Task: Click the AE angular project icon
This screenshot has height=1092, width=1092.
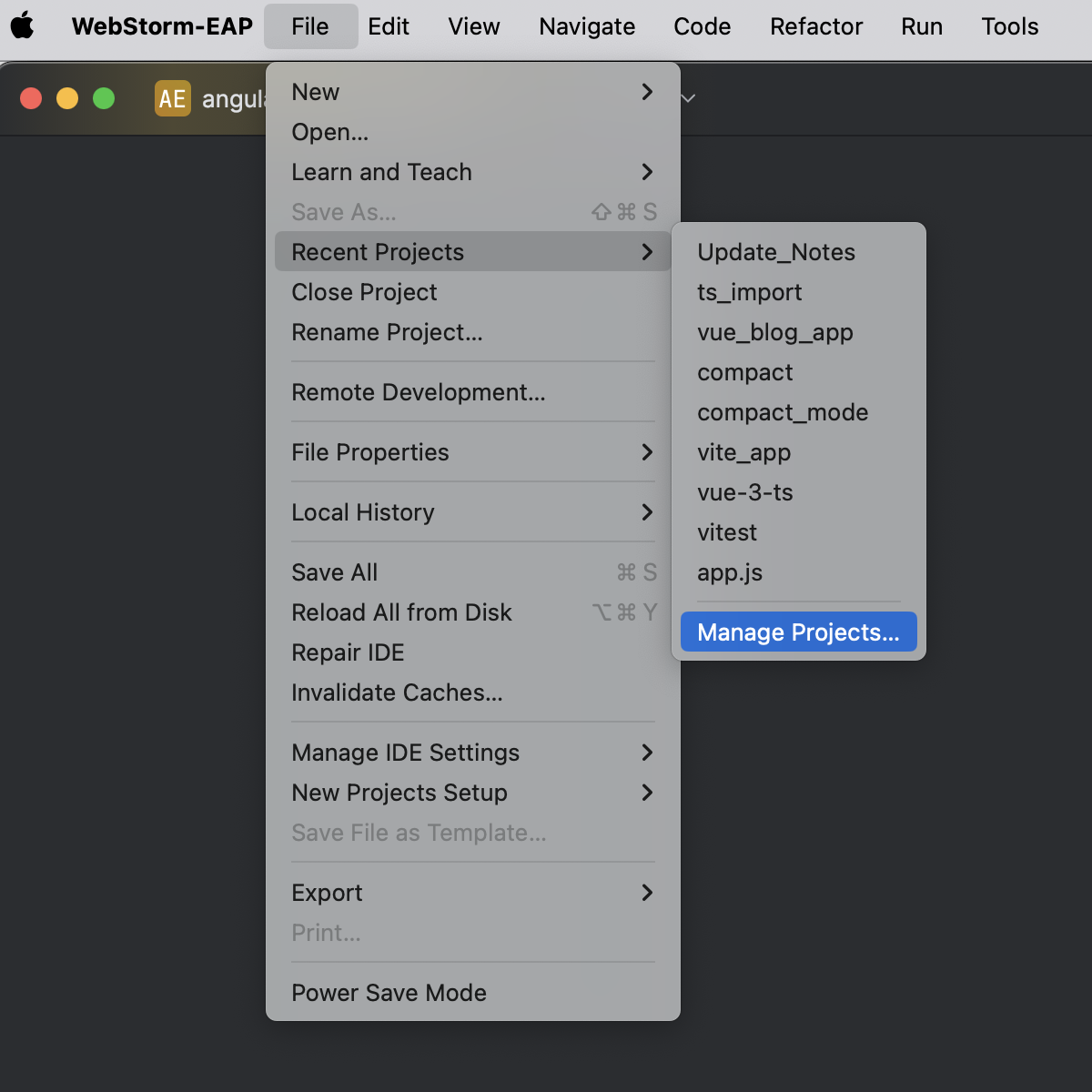Action: 173,98
